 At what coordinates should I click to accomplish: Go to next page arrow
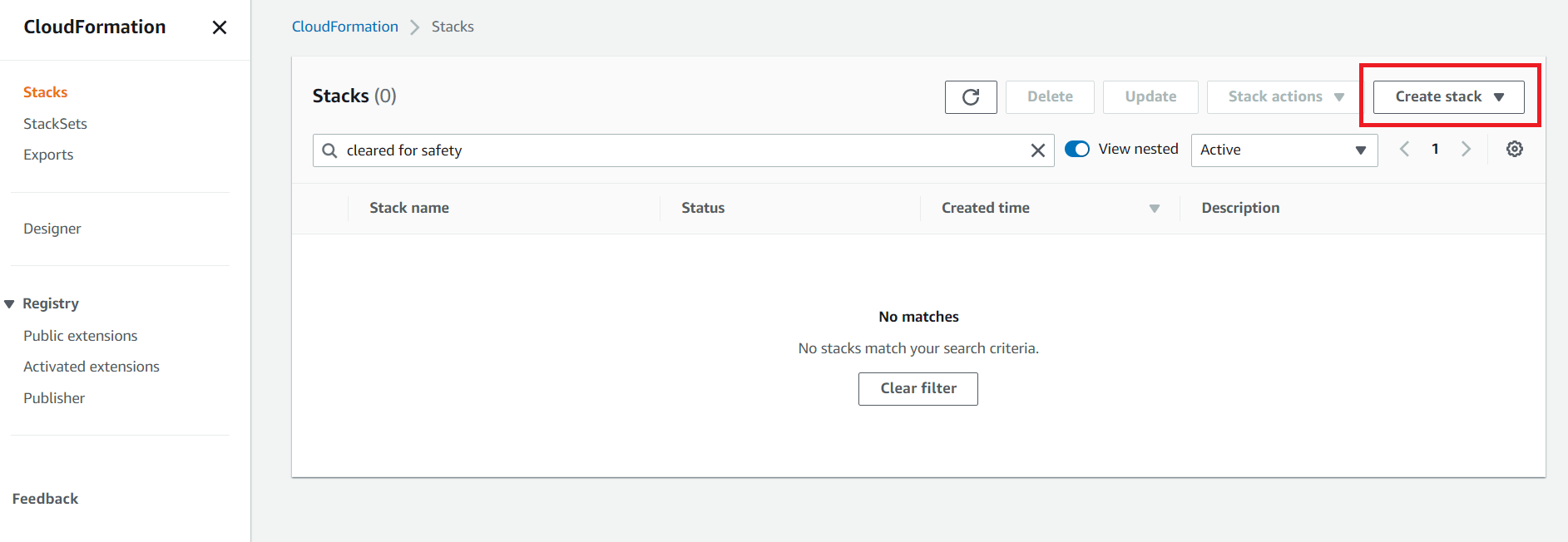[1466, 150]
